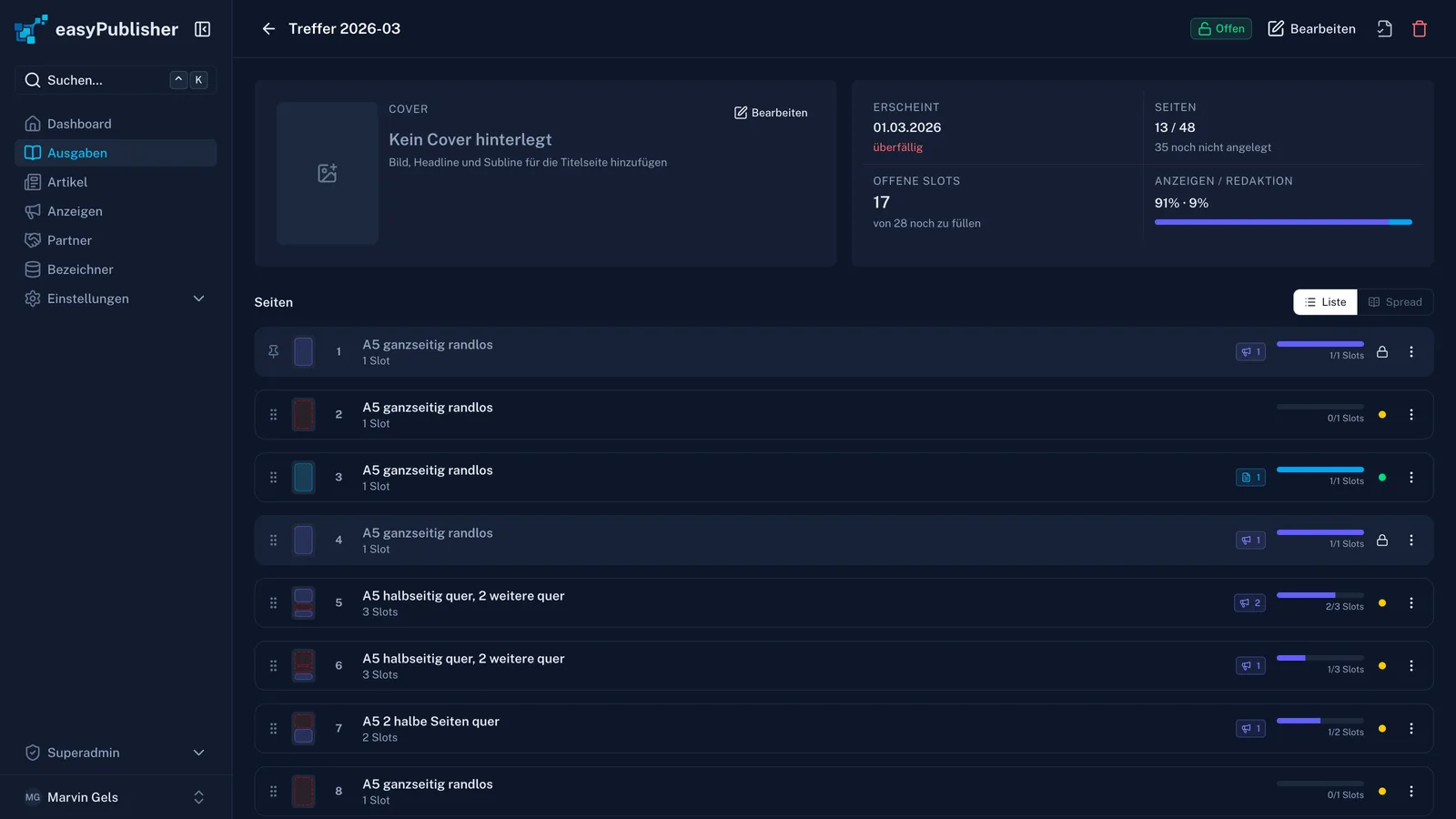
Task: Click the pin icon on page 1
Action: click(273, 351)
